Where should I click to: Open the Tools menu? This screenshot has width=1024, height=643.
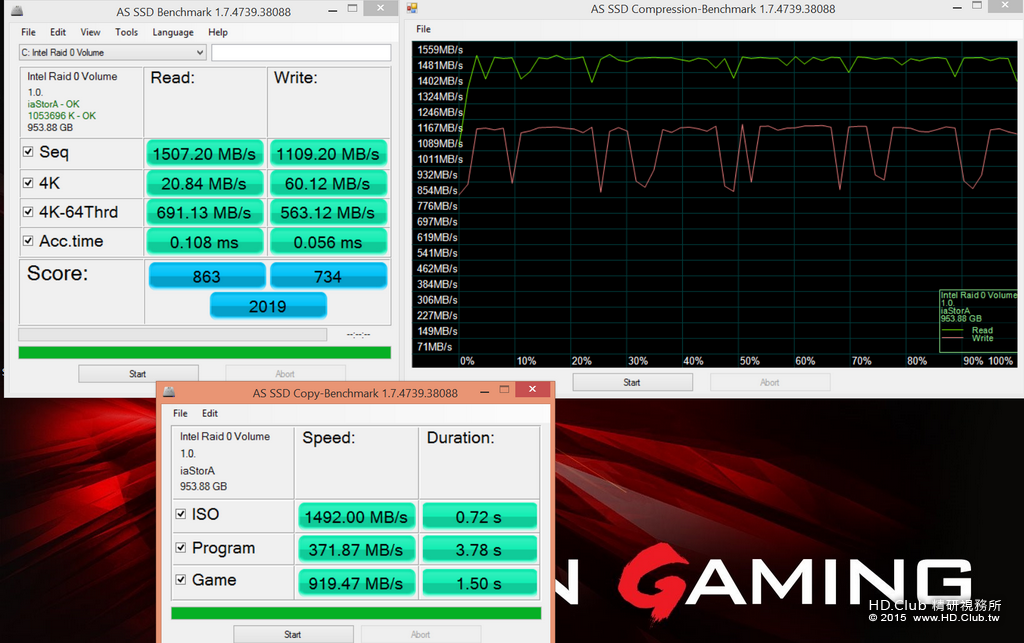pos(127,32)
